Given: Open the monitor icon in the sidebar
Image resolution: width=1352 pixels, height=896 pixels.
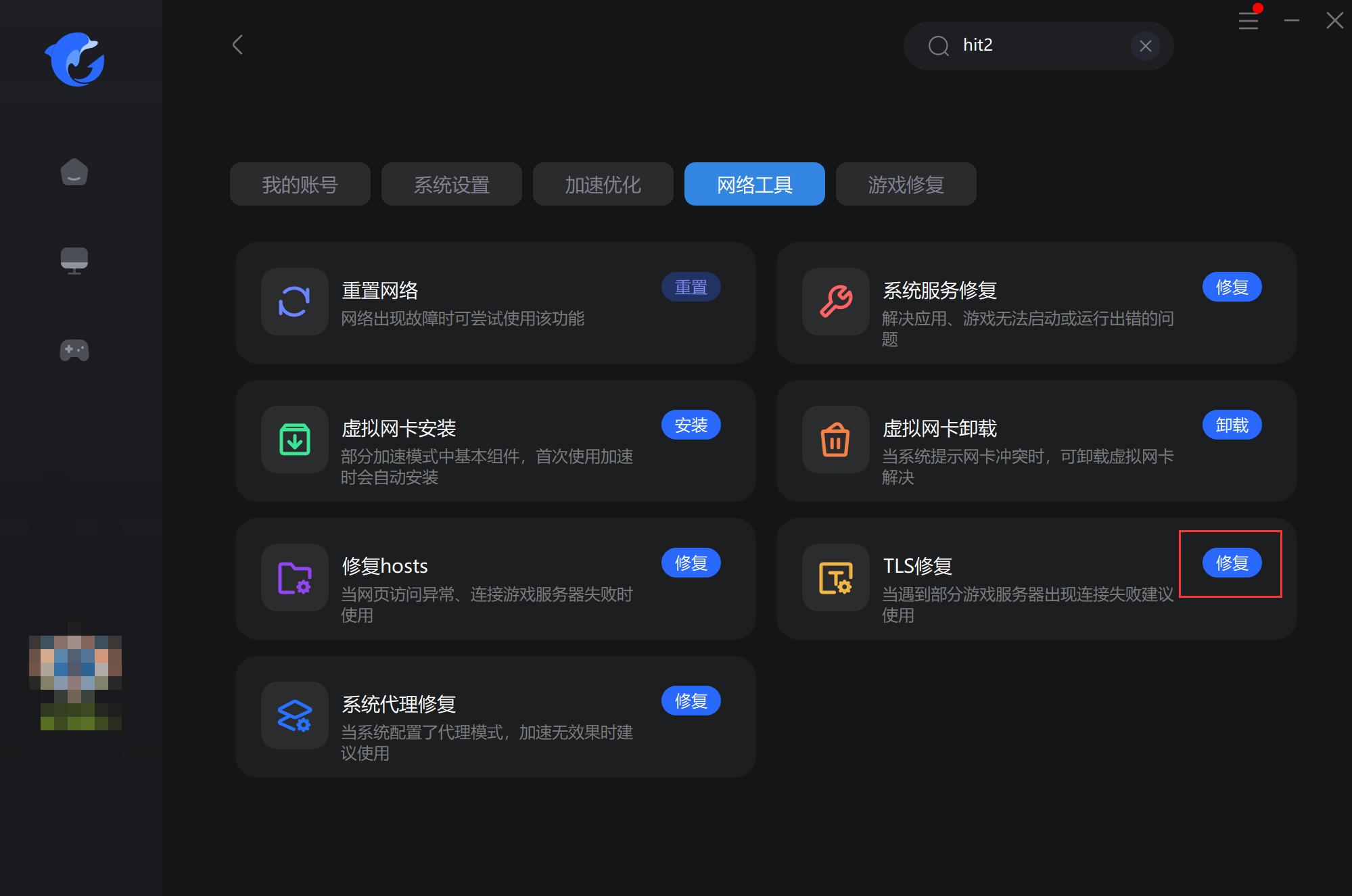Looking at the screenshot, I should [x=74, y=260].
